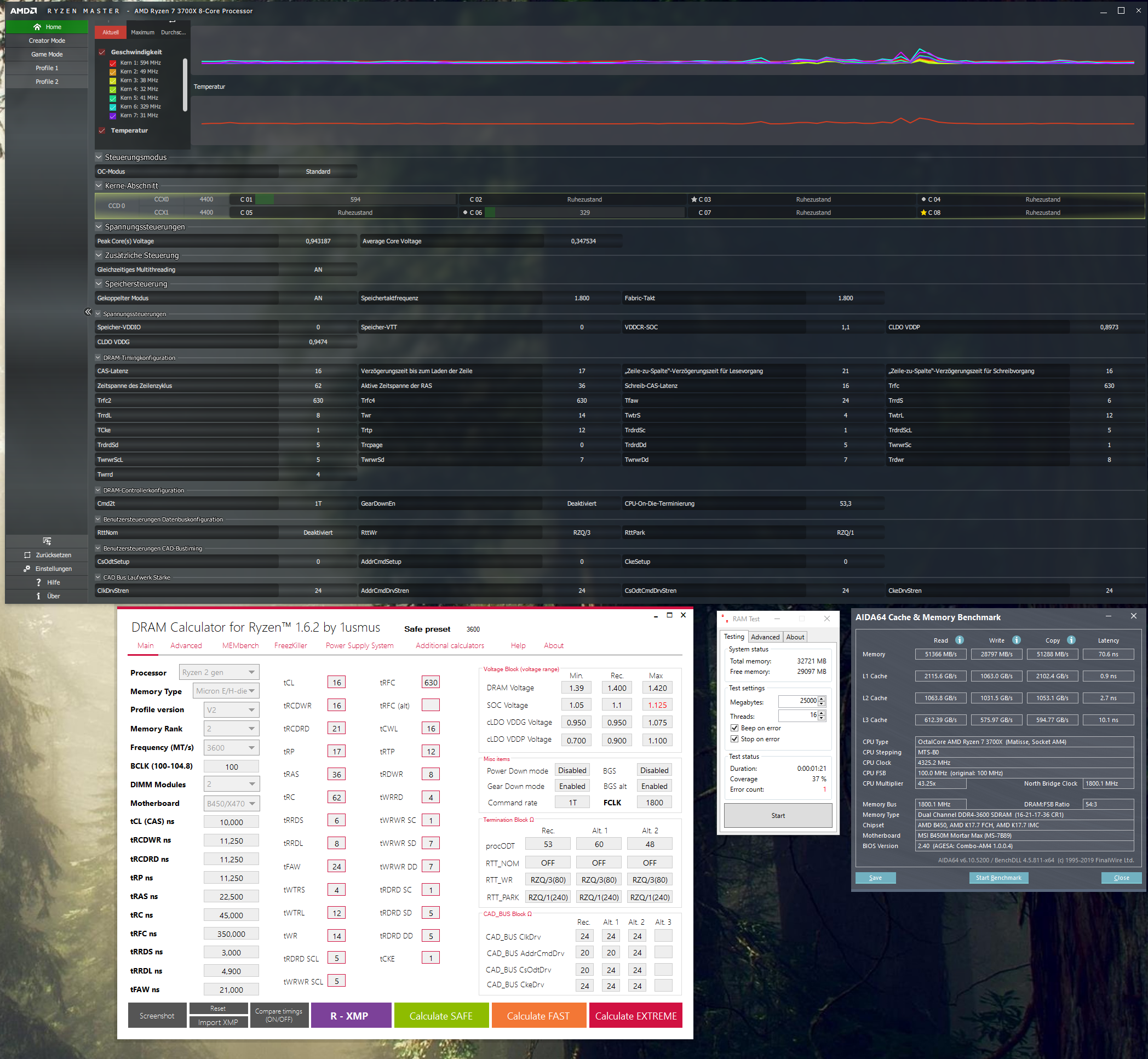Uncheck Beep on error checkbox
1148x1059 pixels.
tap(734, 728)
